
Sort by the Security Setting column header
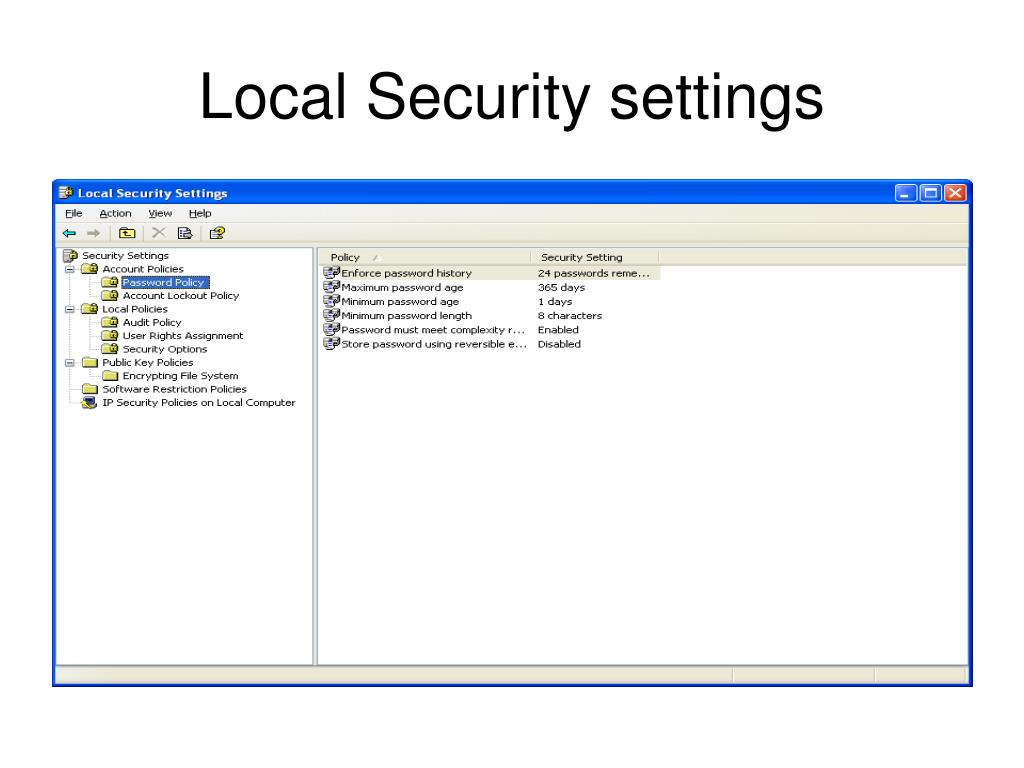click(x=595, y=257)
